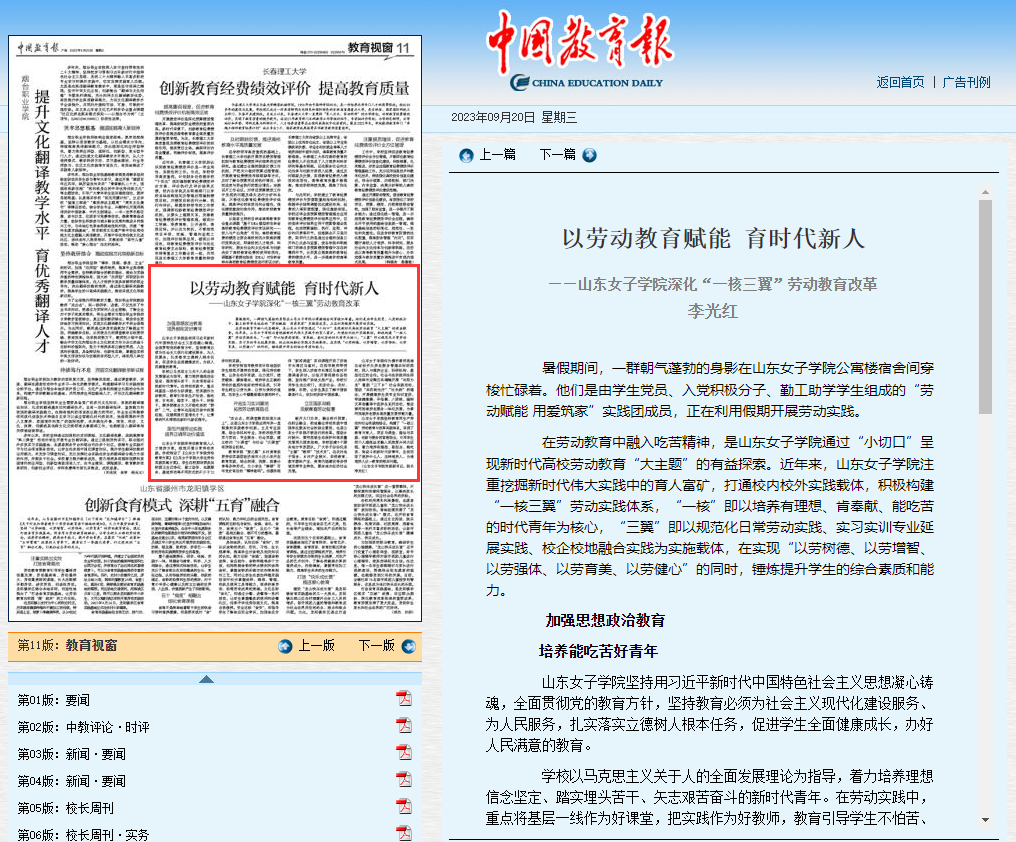This screenshot has width=1016, height=842.
Task: Download PDF for 第02版 中教评论·时评
Action: point(404,726)
